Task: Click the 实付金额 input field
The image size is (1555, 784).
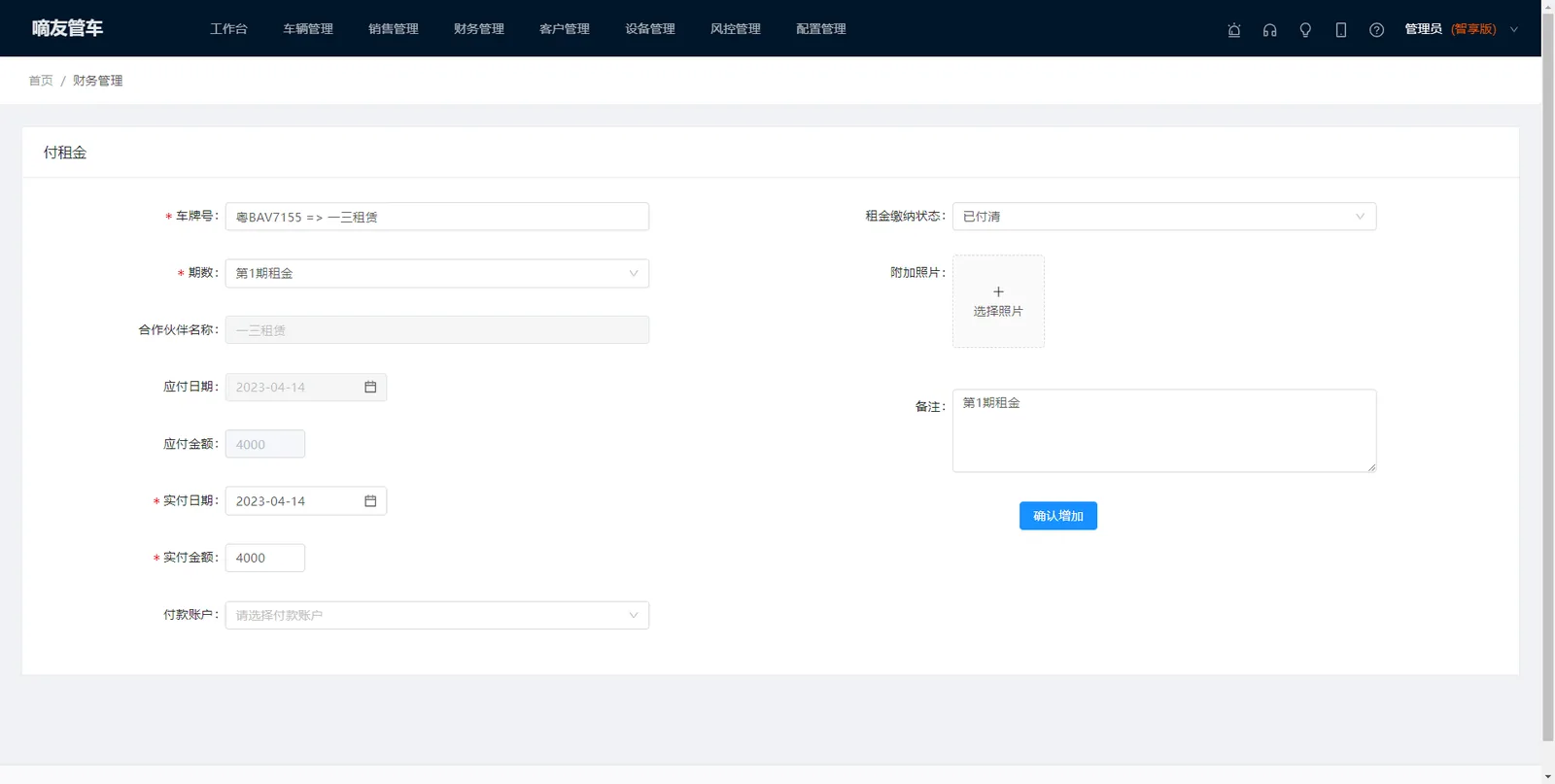Action: point(265,558)
